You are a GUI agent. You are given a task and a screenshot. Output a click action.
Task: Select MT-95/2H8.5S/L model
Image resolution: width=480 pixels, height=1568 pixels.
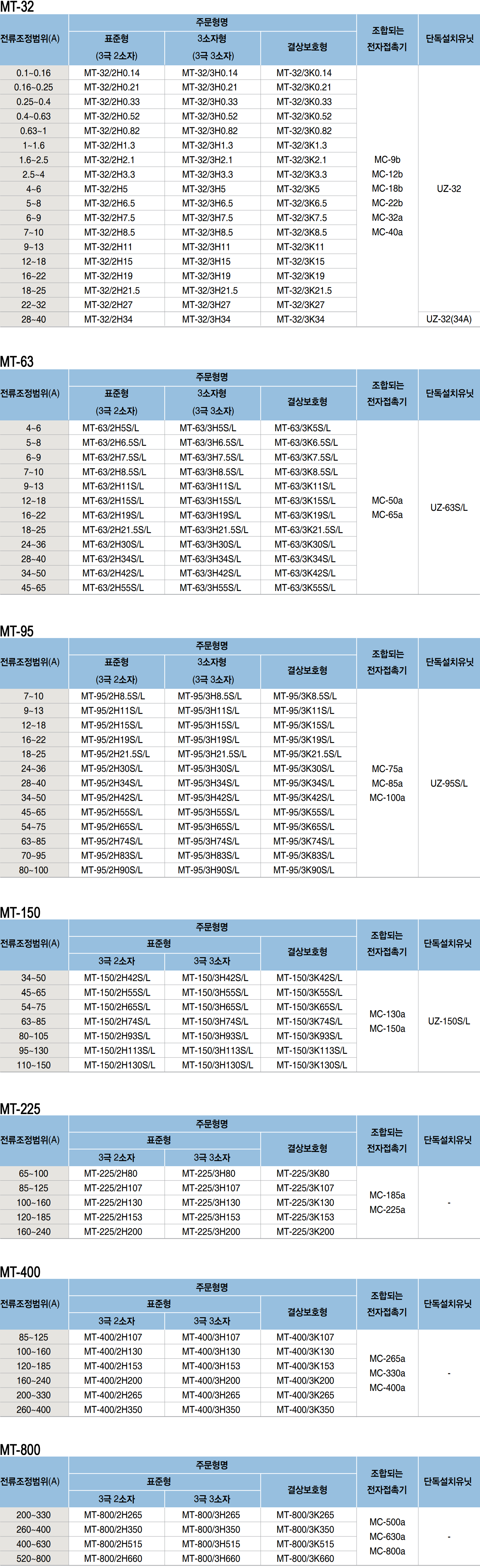pos(113,696)
